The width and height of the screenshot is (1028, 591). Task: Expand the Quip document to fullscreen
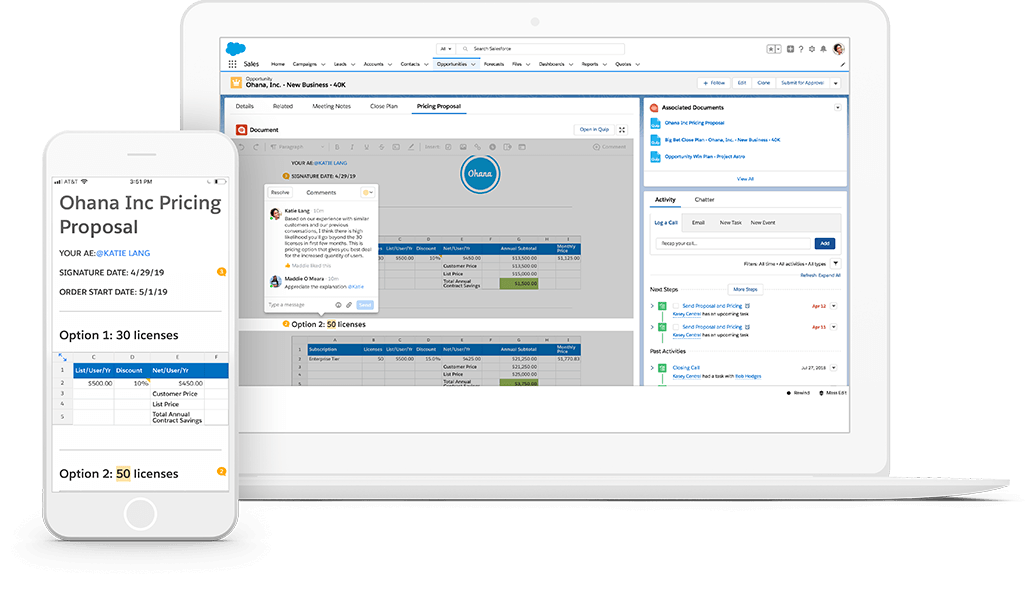[x=622, y=129]
